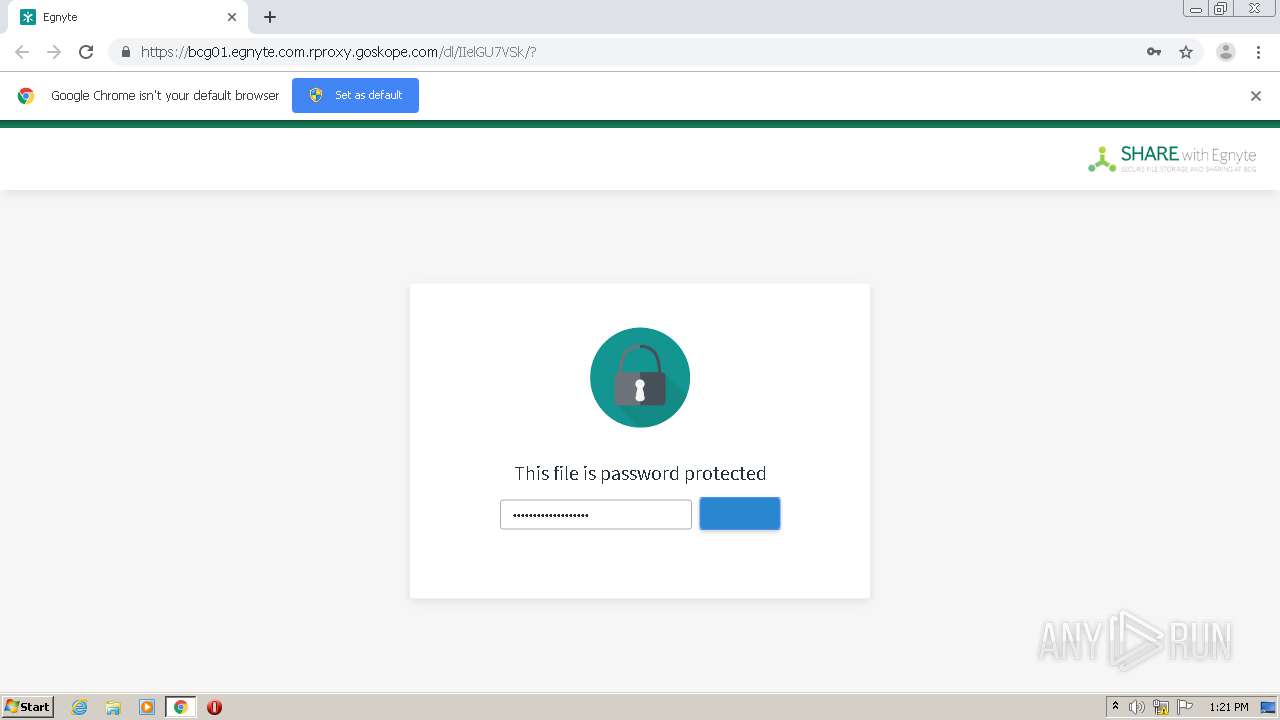The width and height of the screenshot is (1280, 720).
Task: Restore down the Chrome window
Action: tap(1221, 9)
